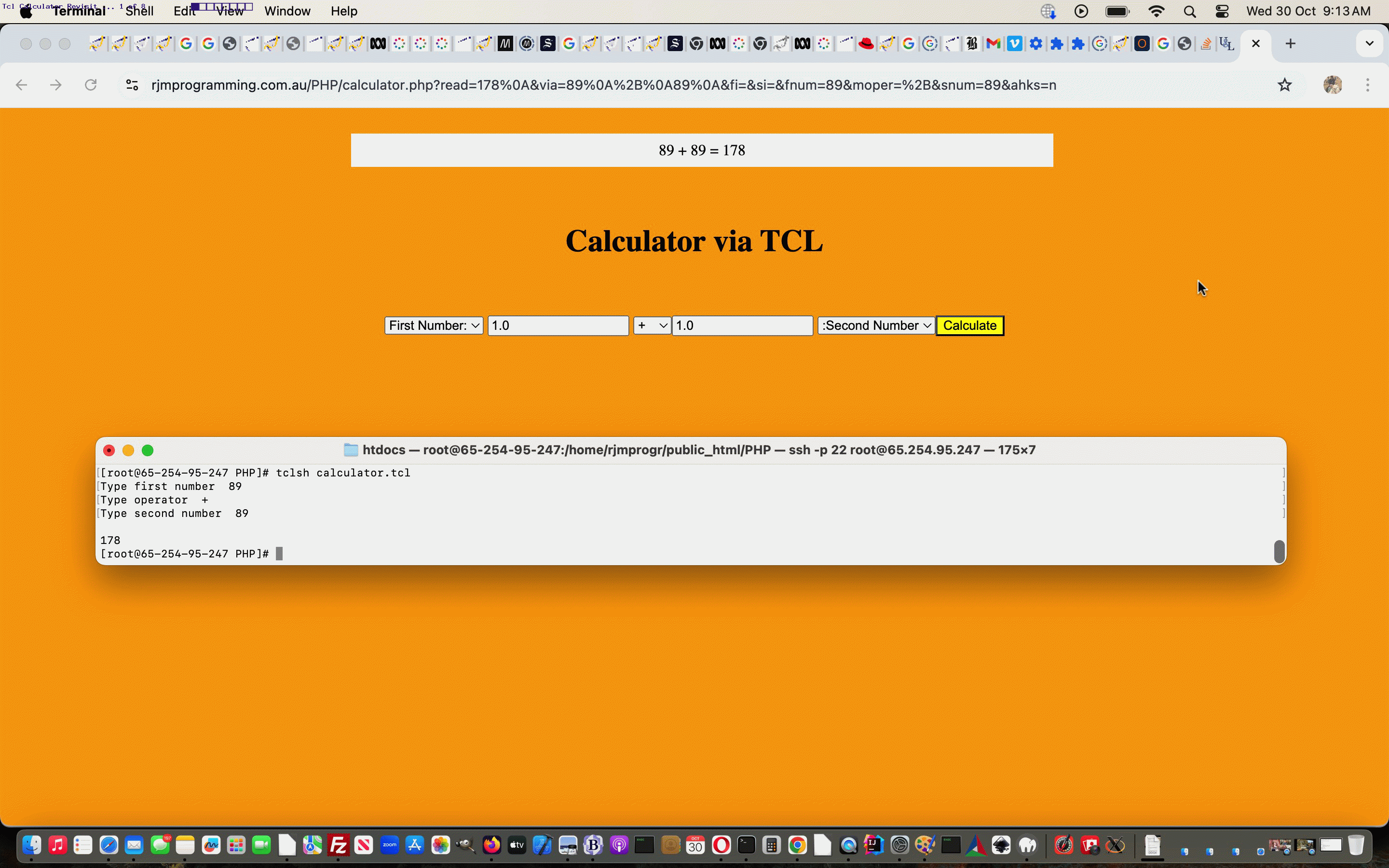The image size is (1389, 868).
Task: Open Podcasts from the dock
Action: click(619, 845)
